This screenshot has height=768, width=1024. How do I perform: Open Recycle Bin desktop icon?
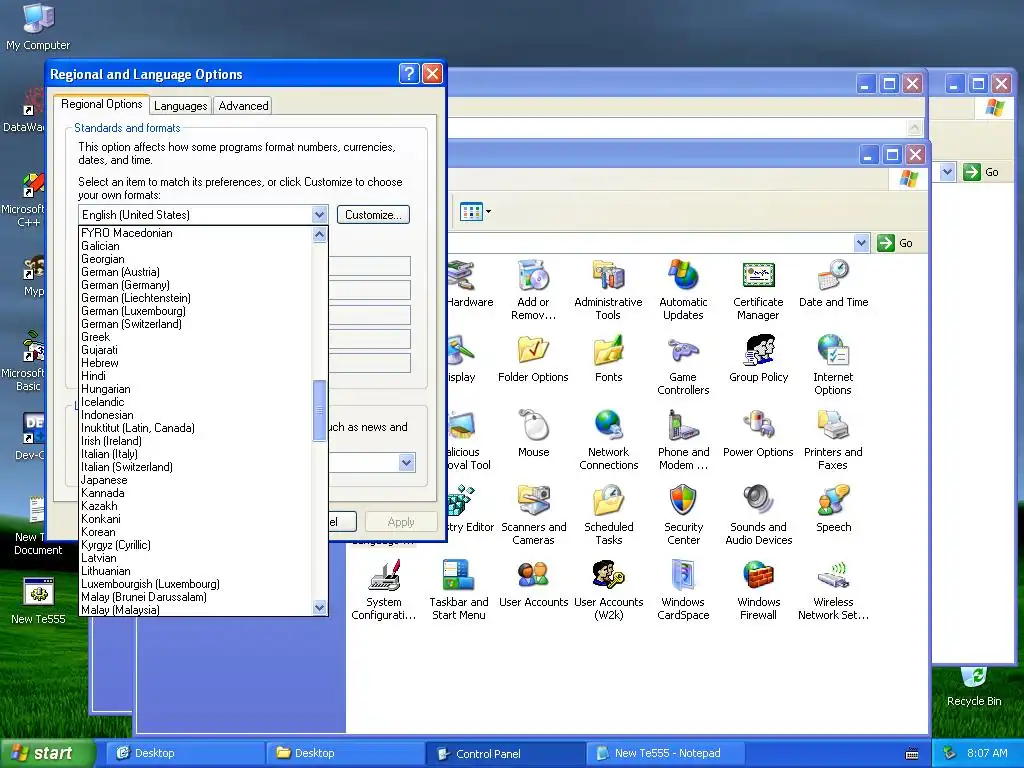pos(974,686)
